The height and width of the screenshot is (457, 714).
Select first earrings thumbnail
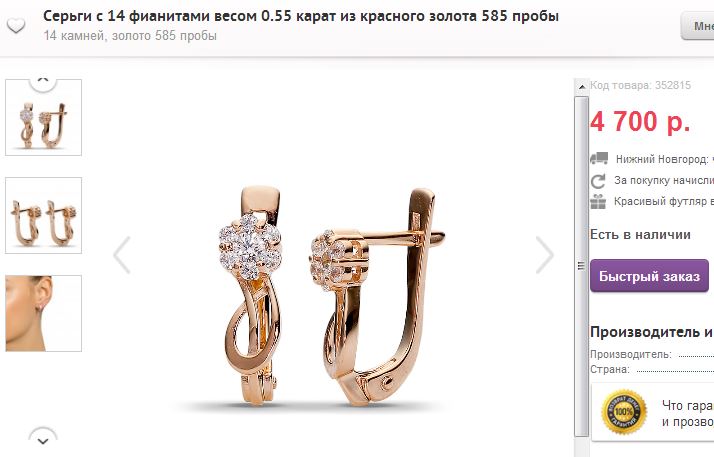tap(43, 117)
